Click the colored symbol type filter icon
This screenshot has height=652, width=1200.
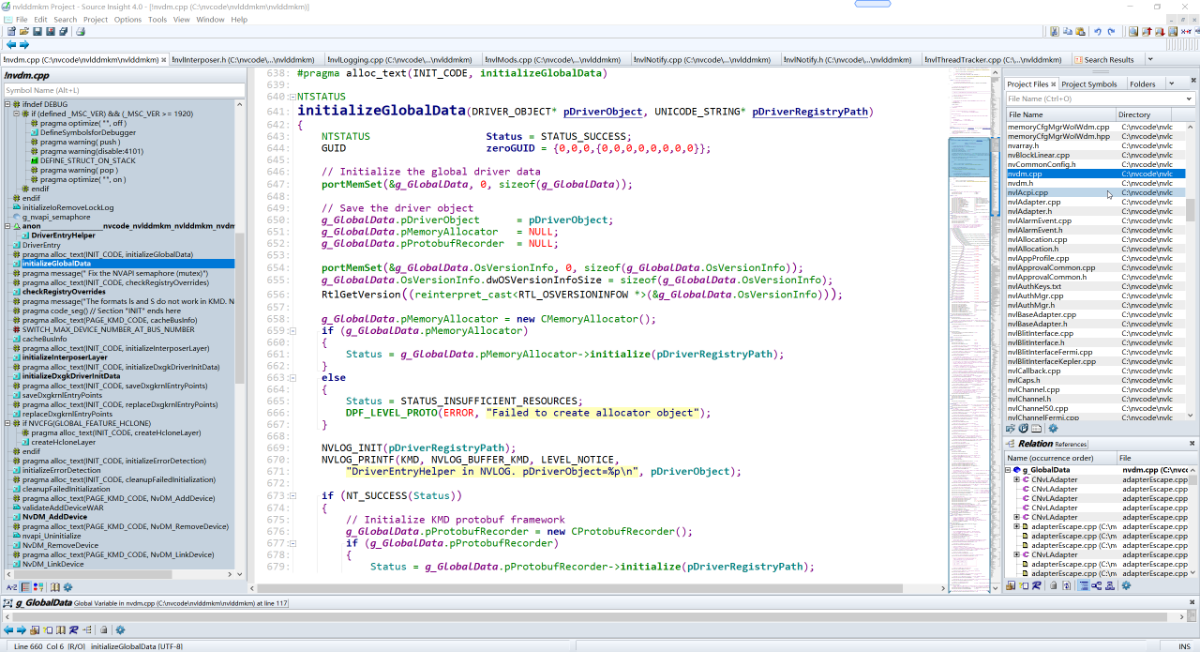pyautogui.click(x=38, y=587)
